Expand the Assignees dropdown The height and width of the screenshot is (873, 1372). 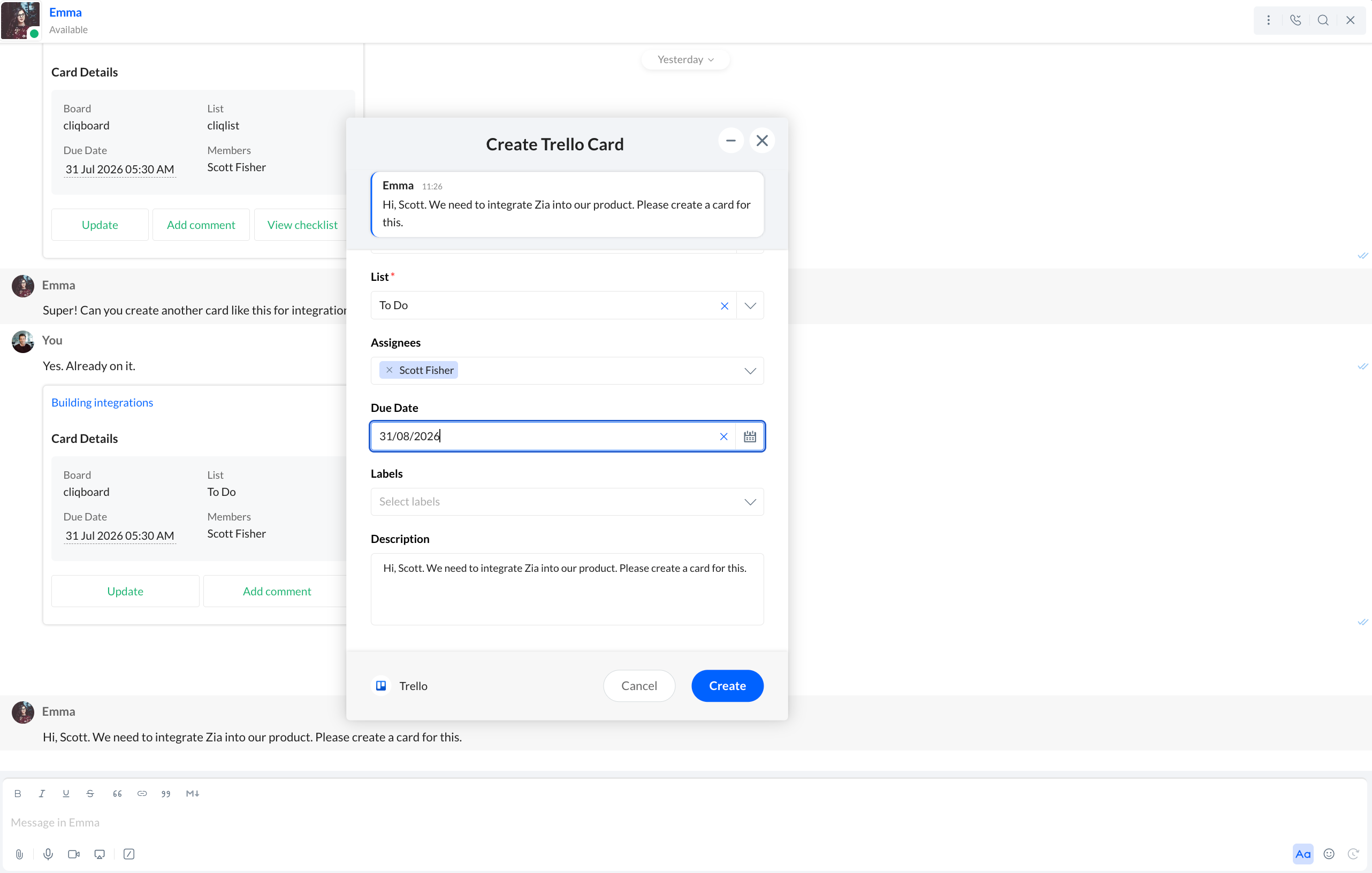(750, 371)
